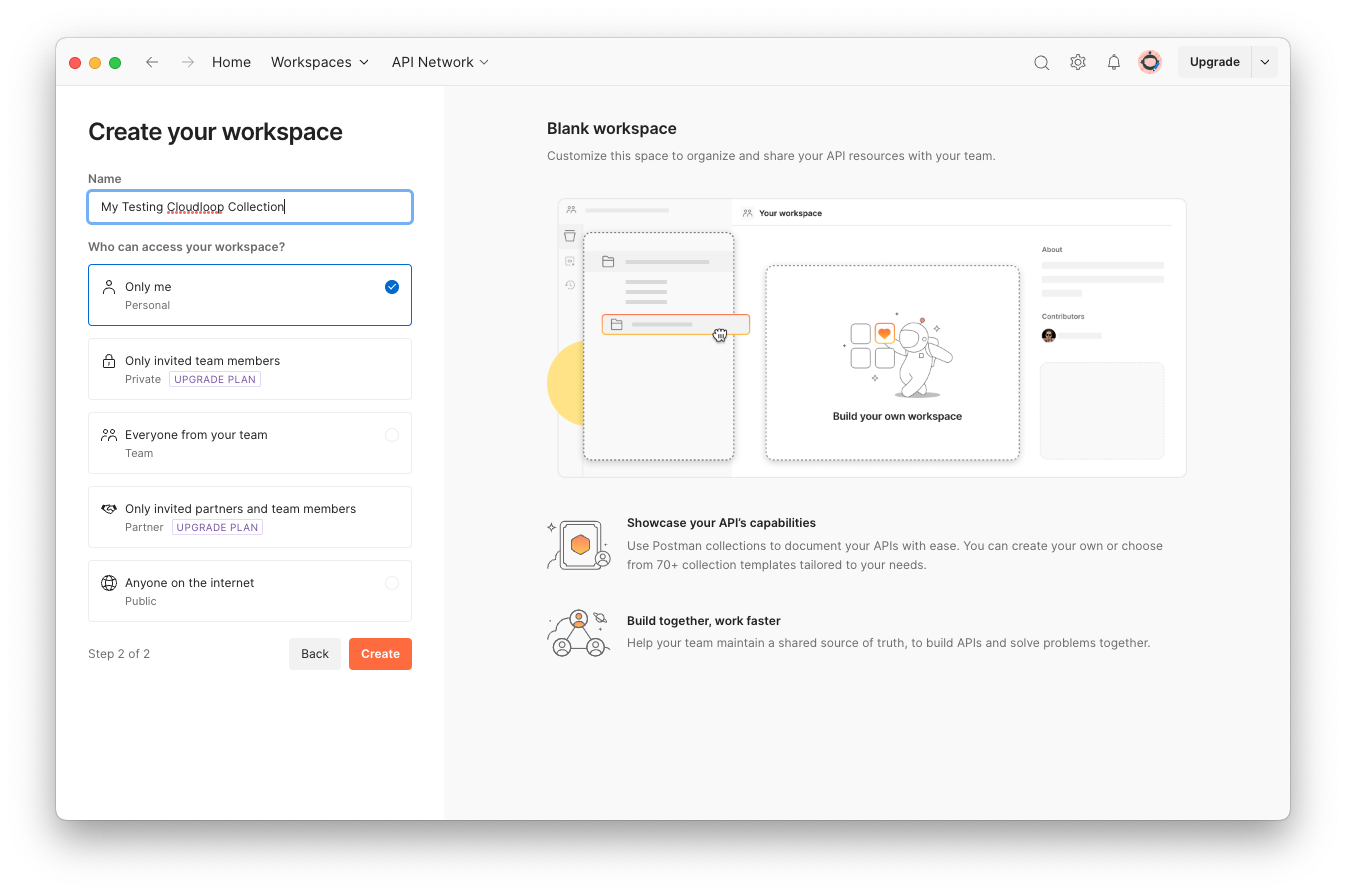Open search with the magnifying glass icon
This screenshot has width=1346, height=894.
pos(1041,62)
